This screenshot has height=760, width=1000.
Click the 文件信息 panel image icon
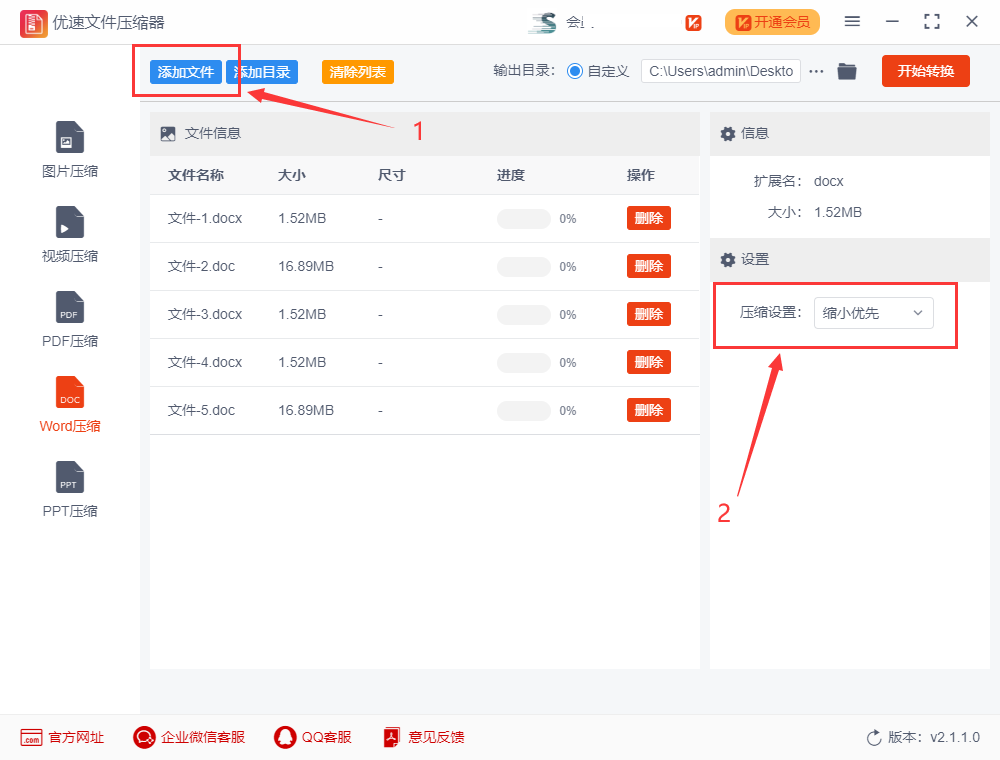coord(168,134)
